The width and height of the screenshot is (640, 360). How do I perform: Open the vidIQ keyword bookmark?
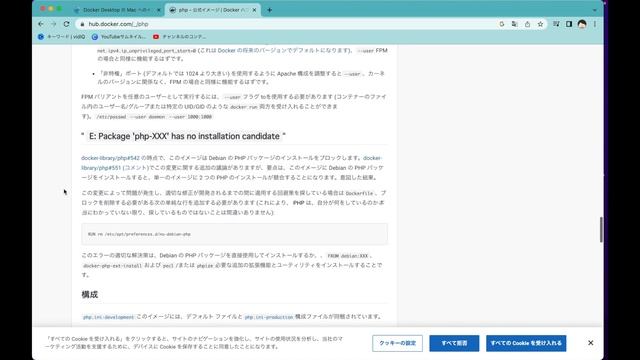[x=62, y=37]
